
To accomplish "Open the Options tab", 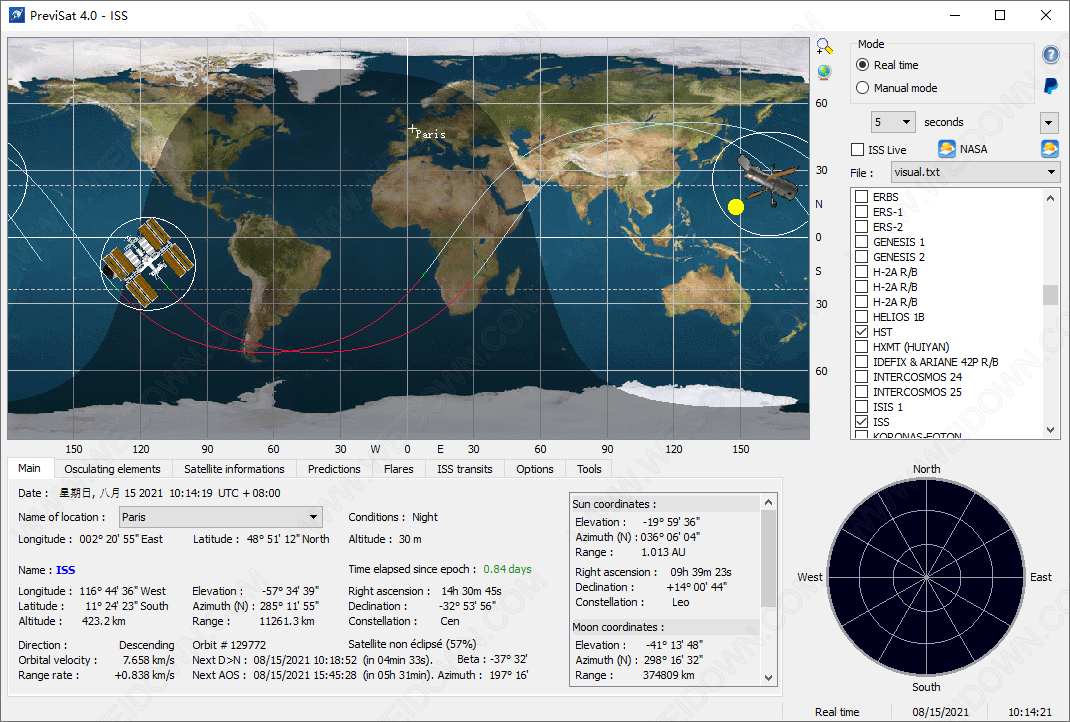I will click(x=535, y=469).
